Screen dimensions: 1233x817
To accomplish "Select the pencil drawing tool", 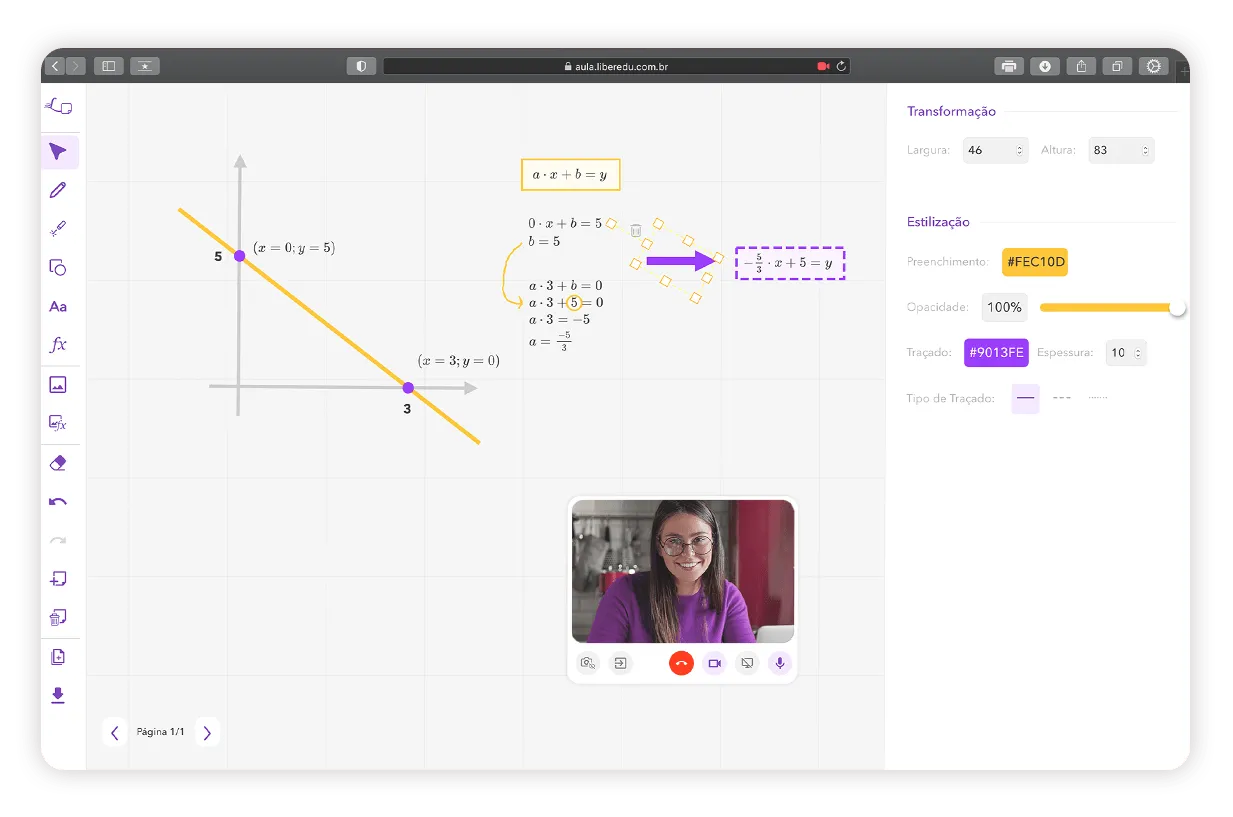I will pos(58,190).
